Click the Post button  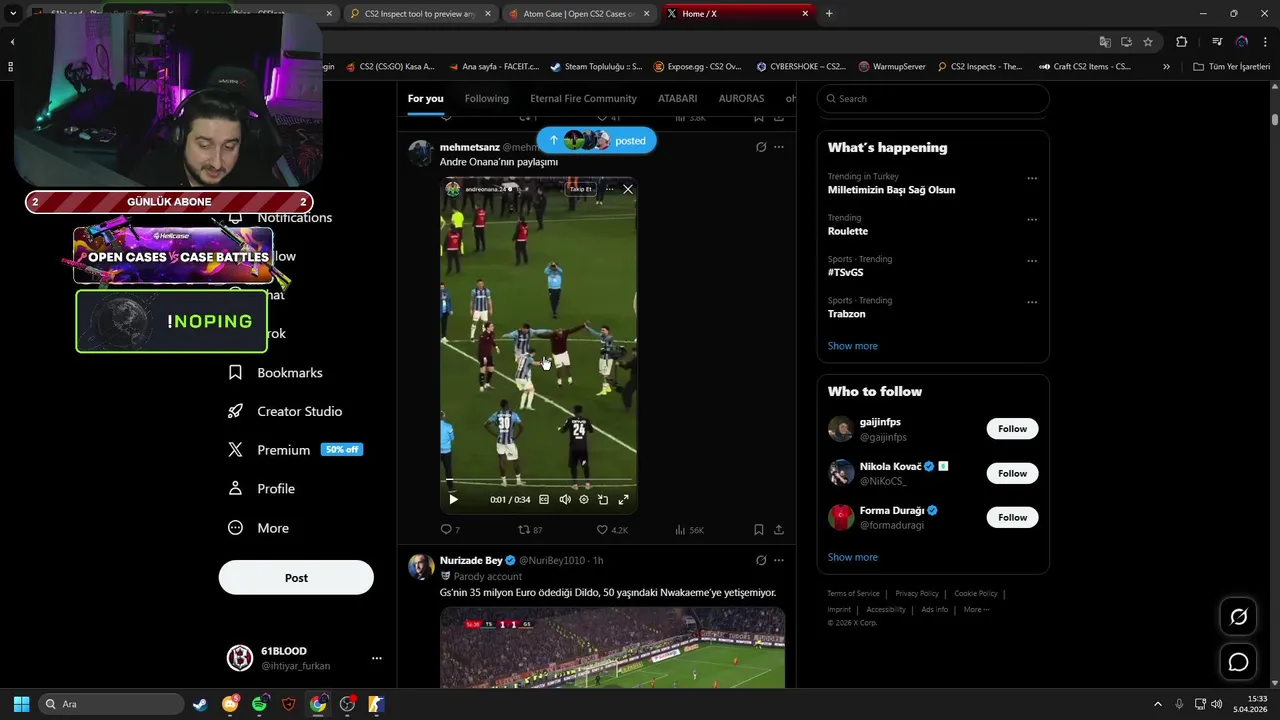(x=296, y=578)
